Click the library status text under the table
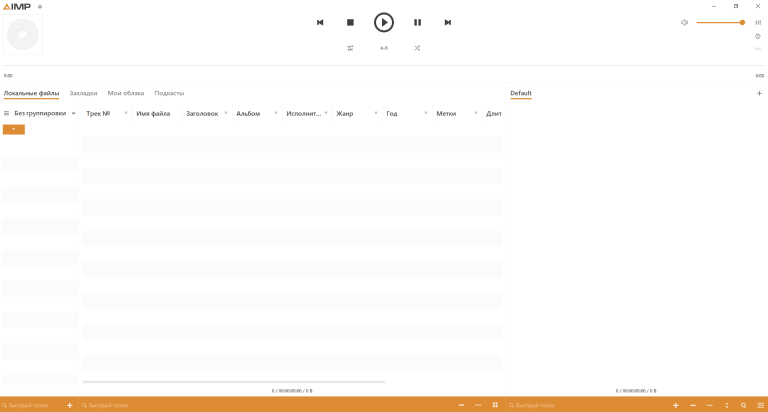 (x=292, y=391)
